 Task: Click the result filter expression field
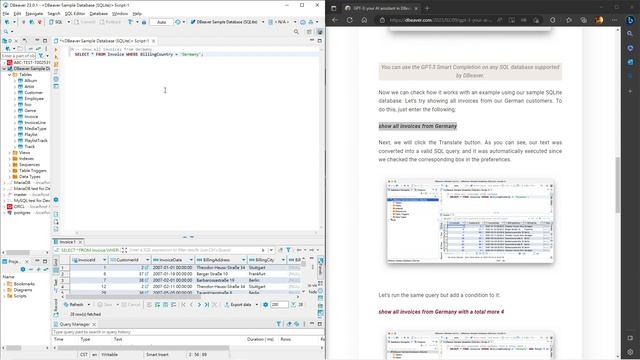tap(194, 250)
